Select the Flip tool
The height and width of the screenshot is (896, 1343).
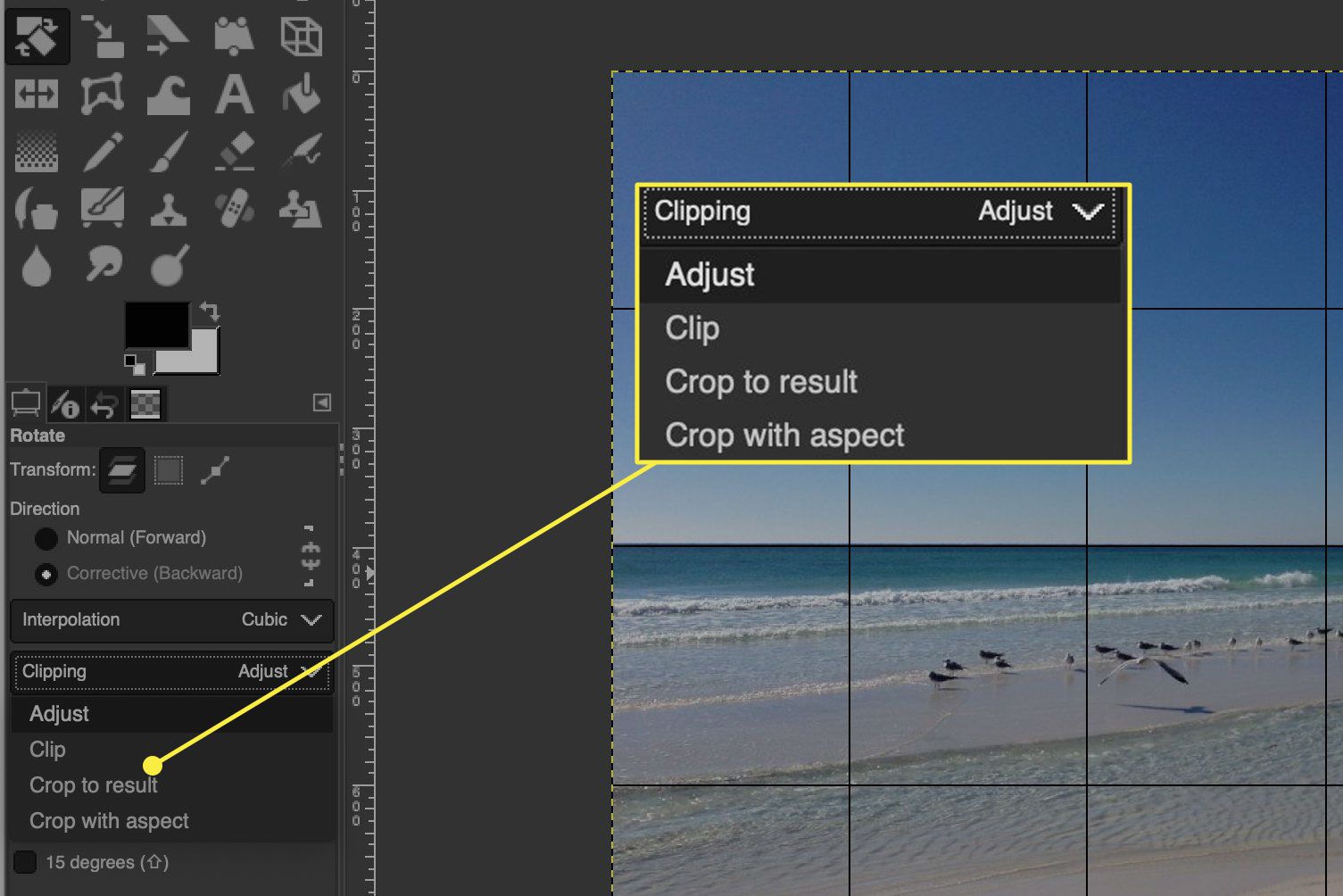click(37, 94)
